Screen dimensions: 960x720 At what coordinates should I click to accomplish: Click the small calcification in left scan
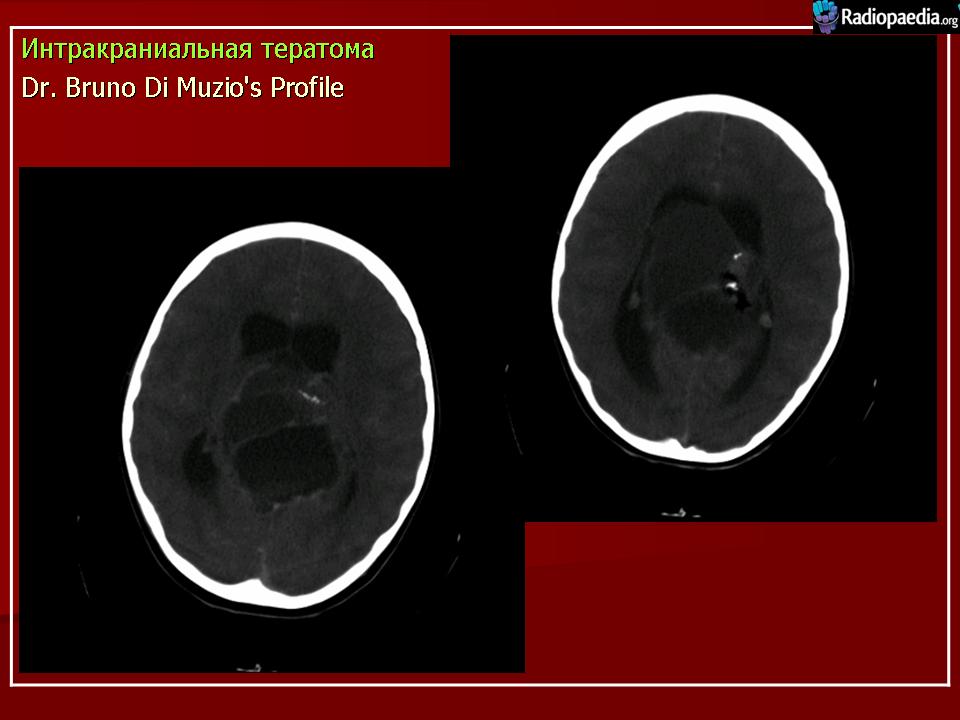tap(310, 394)
